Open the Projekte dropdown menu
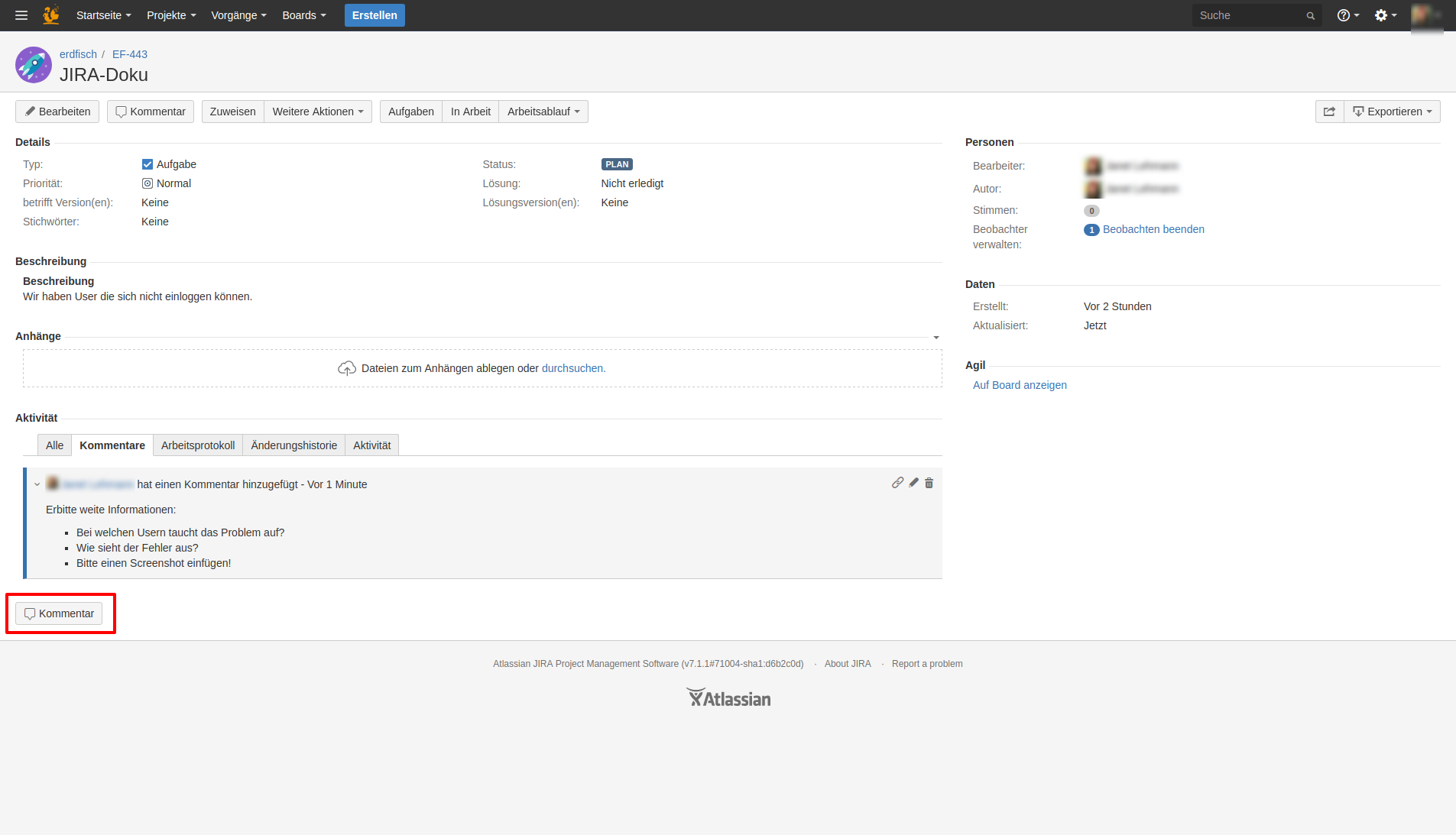This screenshot has width=1456, height=835. [x=171, y=15]
